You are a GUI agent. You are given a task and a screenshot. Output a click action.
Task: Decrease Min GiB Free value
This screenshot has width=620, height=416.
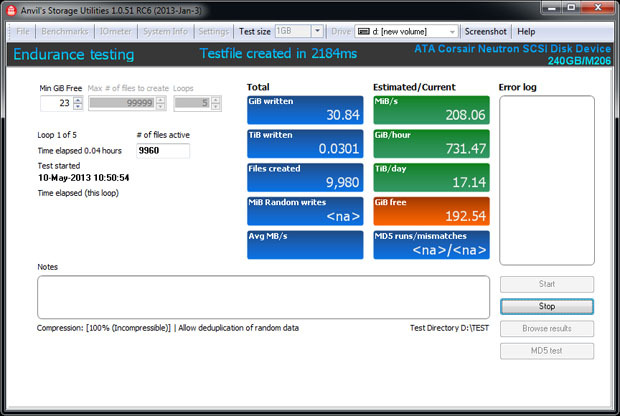point(78,107)
